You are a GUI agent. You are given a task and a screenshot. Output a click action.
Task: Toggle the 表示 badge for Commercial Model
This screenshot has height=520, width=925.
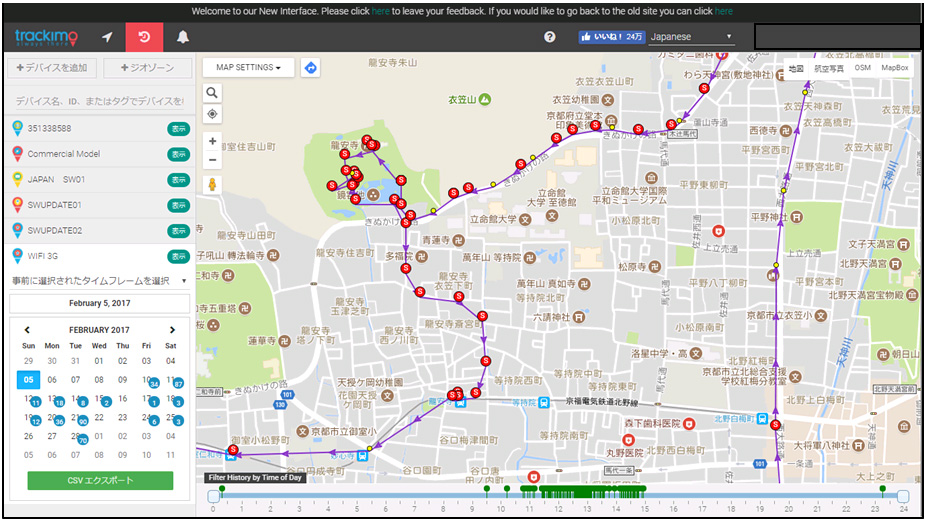(179, 154)
